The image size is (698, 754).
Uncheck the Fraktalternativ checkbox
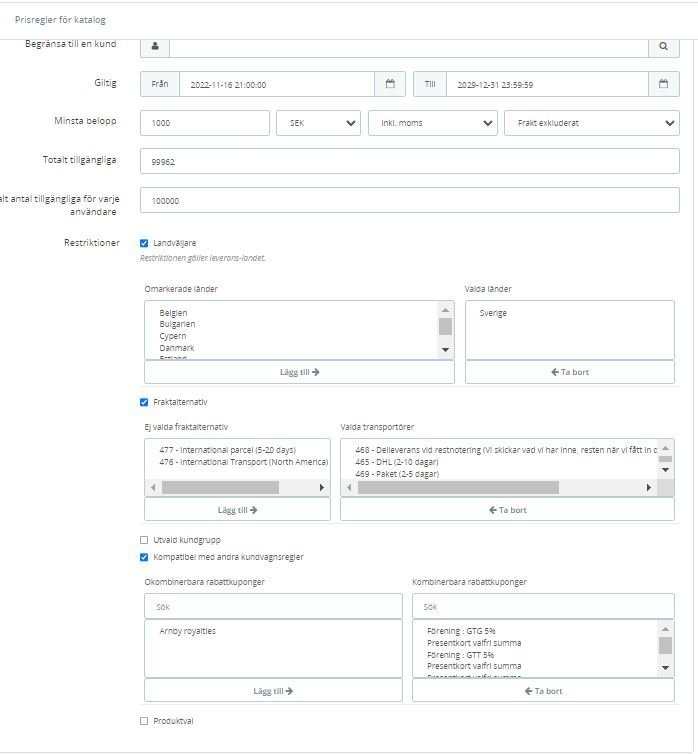[144, 402]
